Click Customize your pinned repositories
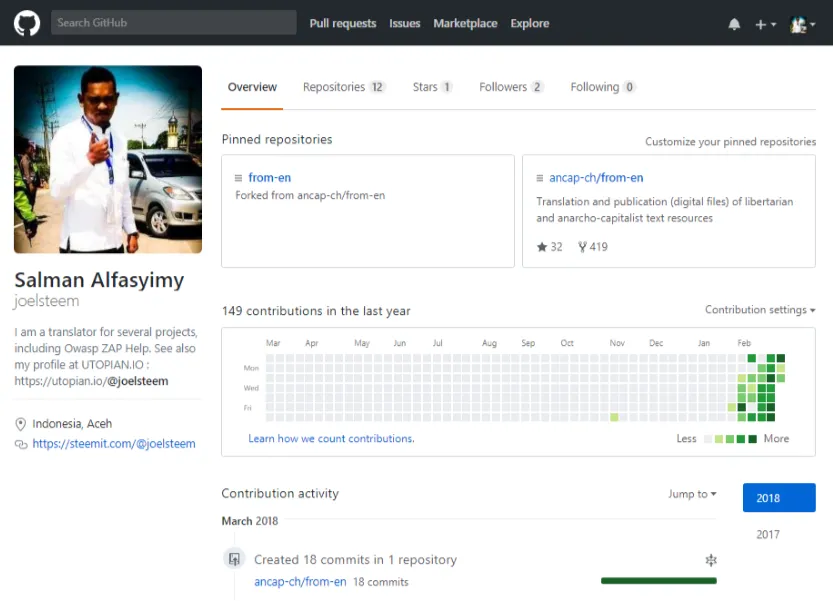833x602 pixels. coord(730,142)
